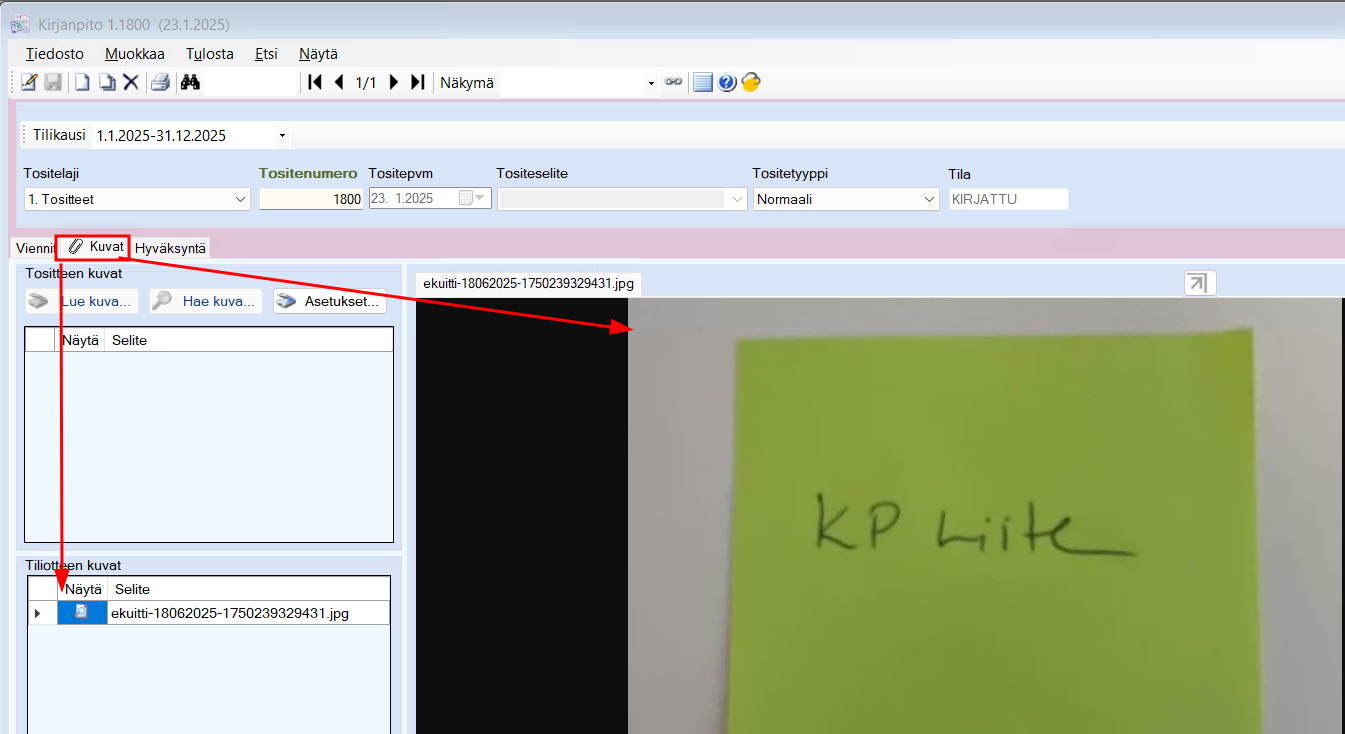Open the Tiedosto menu
This screenshot has height=734, width=1345.
click(x=55, y=54)
